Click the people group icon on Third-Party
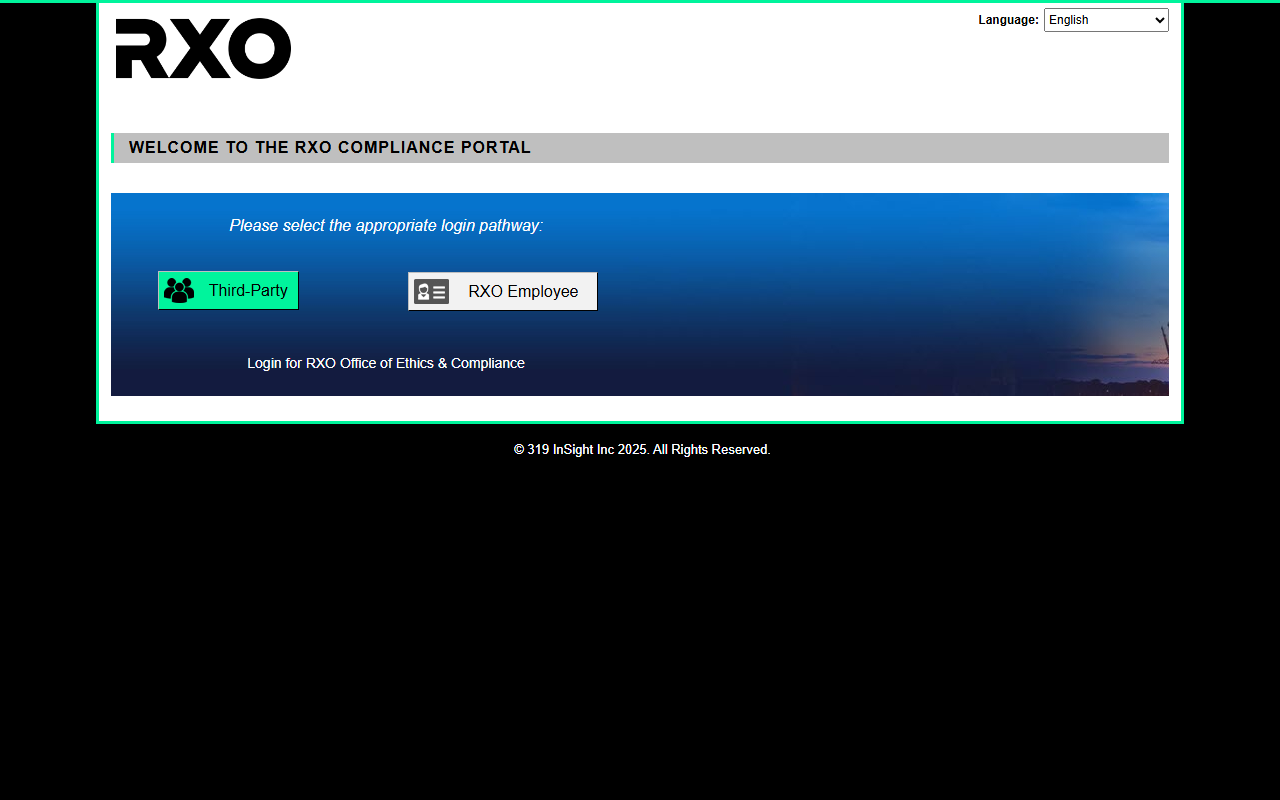Screen dimensions: 1280x800 (x=179, y=290)
